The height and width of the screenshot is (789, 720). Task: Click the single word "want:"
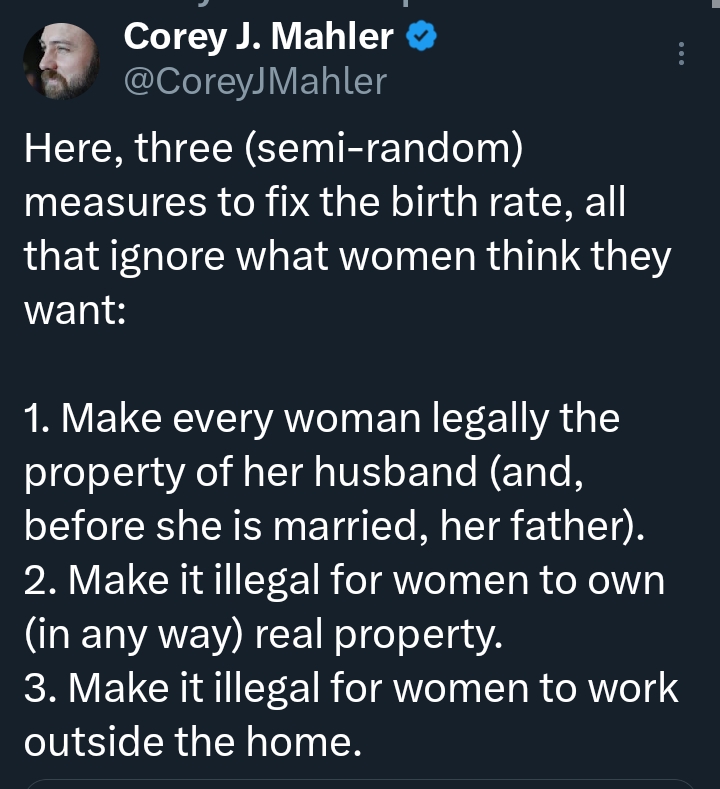point(74,311)
